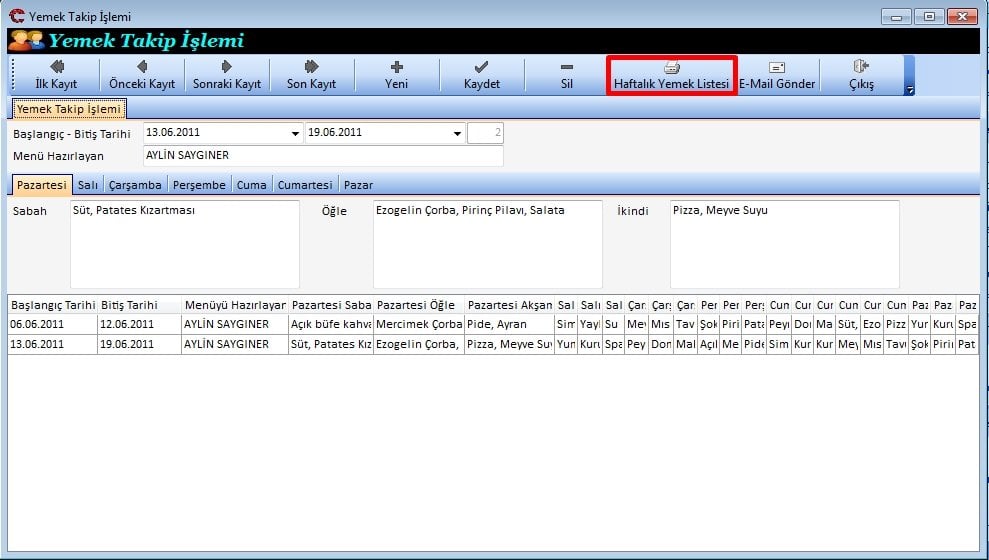Exit the form with Çıkış

pos(861,75)
